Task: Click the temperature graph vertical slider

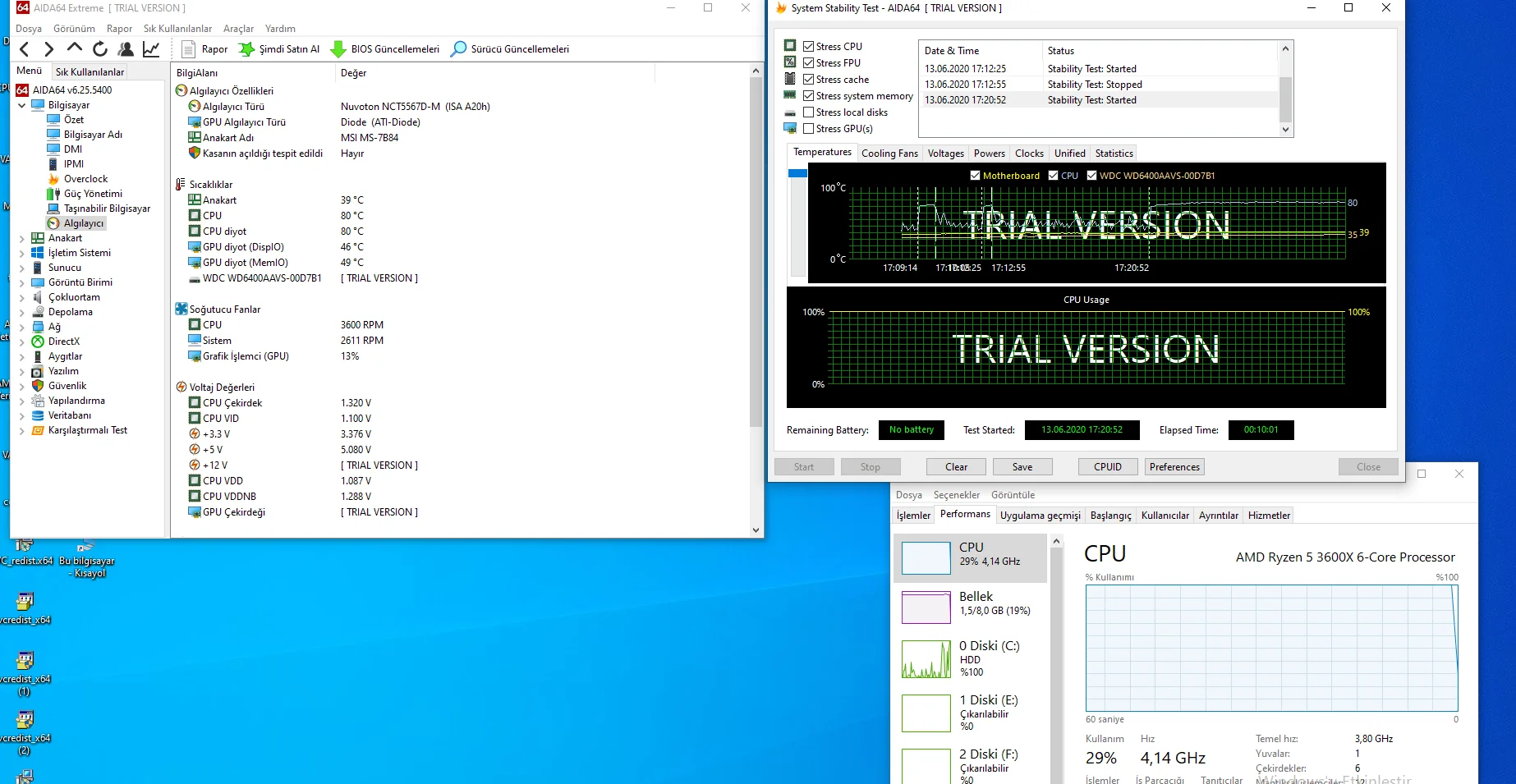Action: coord(797,222)
